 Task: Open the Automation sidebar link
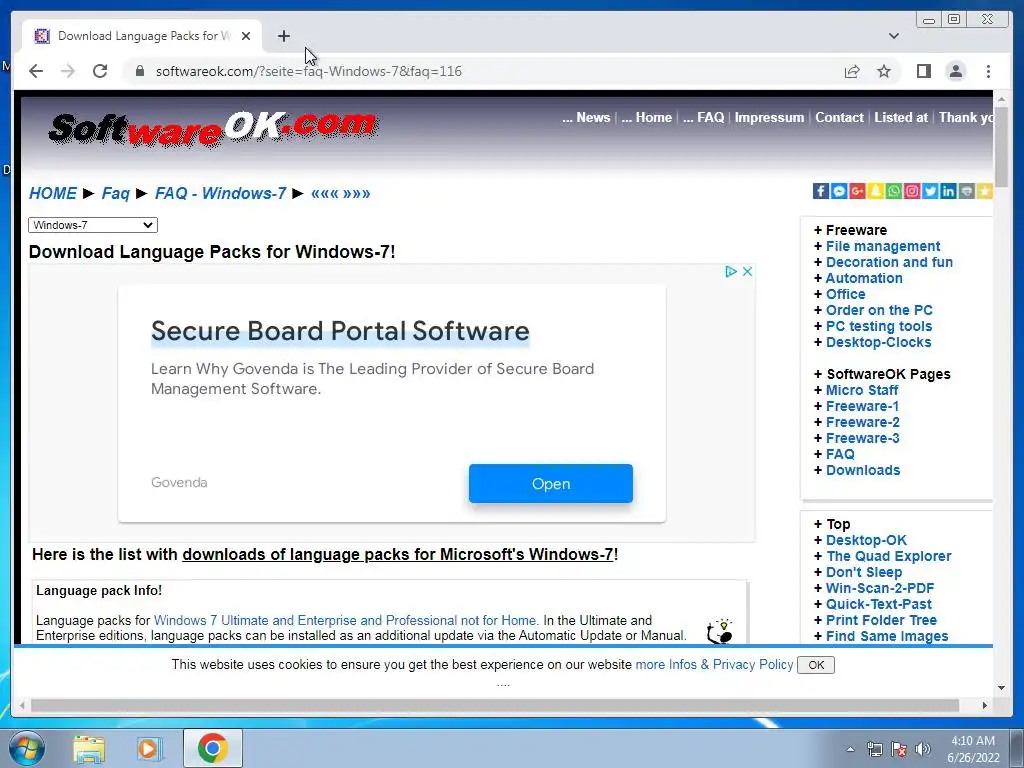click(x=864, y=278)
